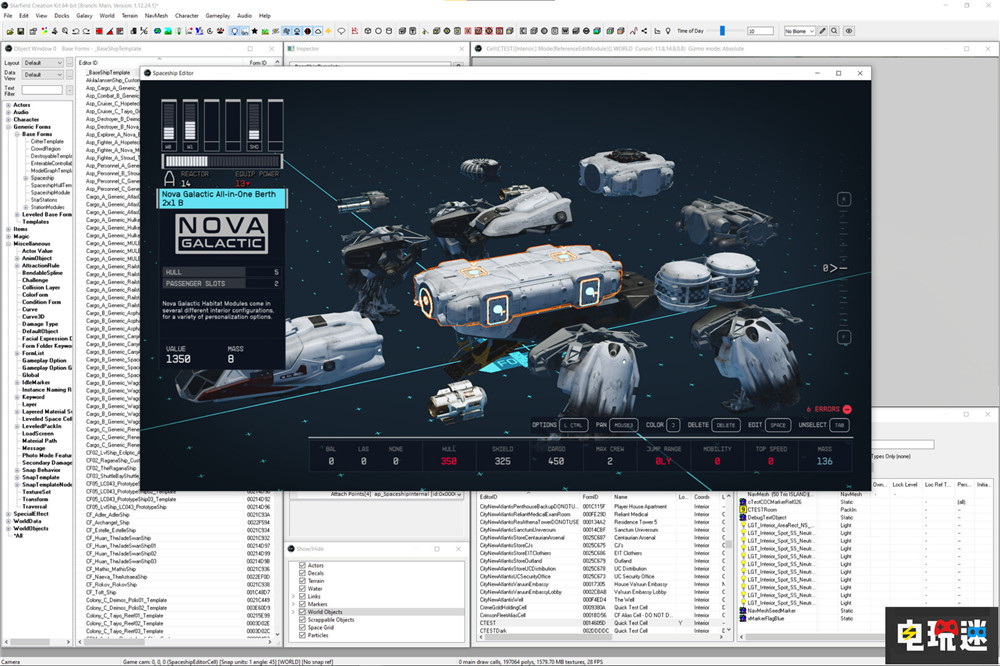
Task: Click the red errors indicator in Spaceship Editor
Action: (846, 409)
